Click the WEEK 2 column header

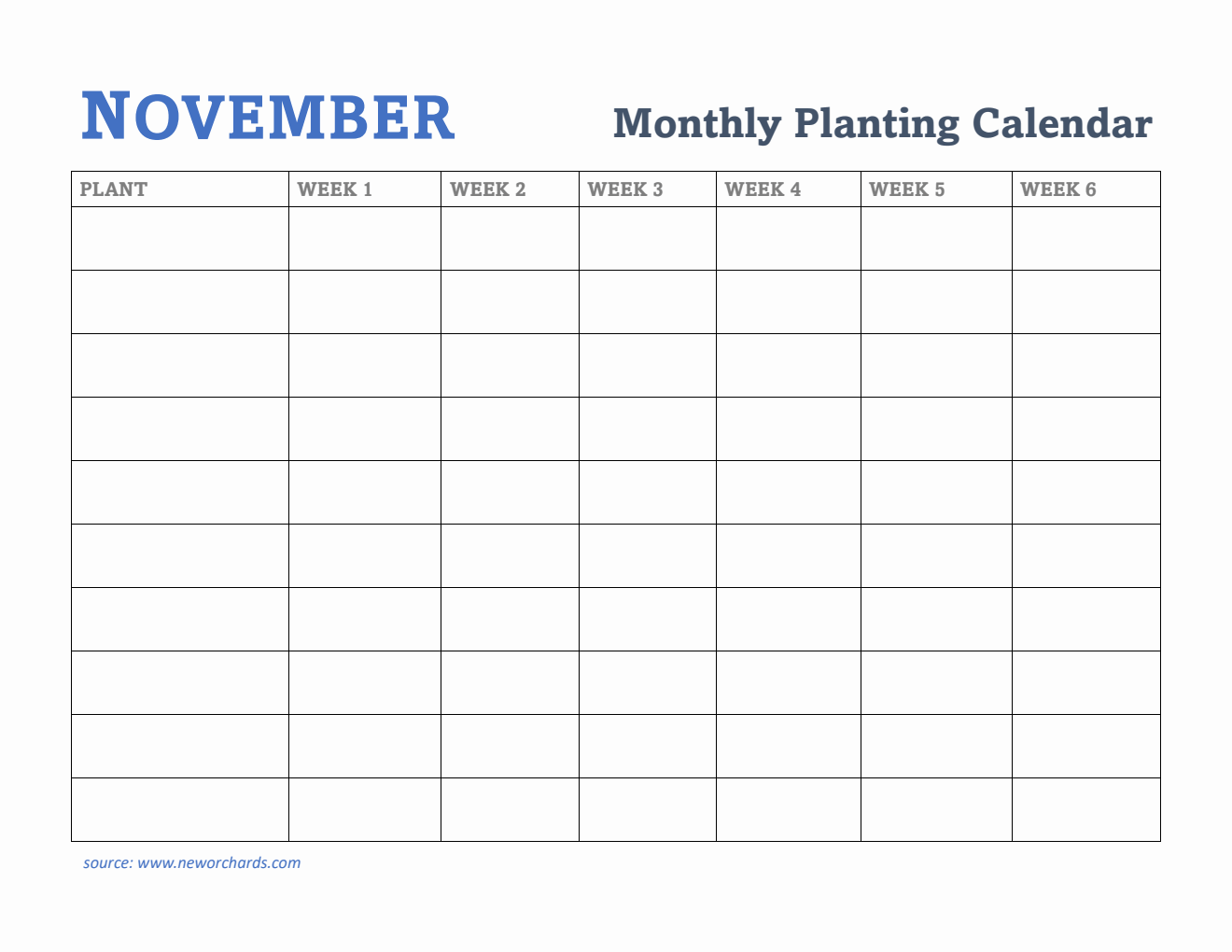487,189
